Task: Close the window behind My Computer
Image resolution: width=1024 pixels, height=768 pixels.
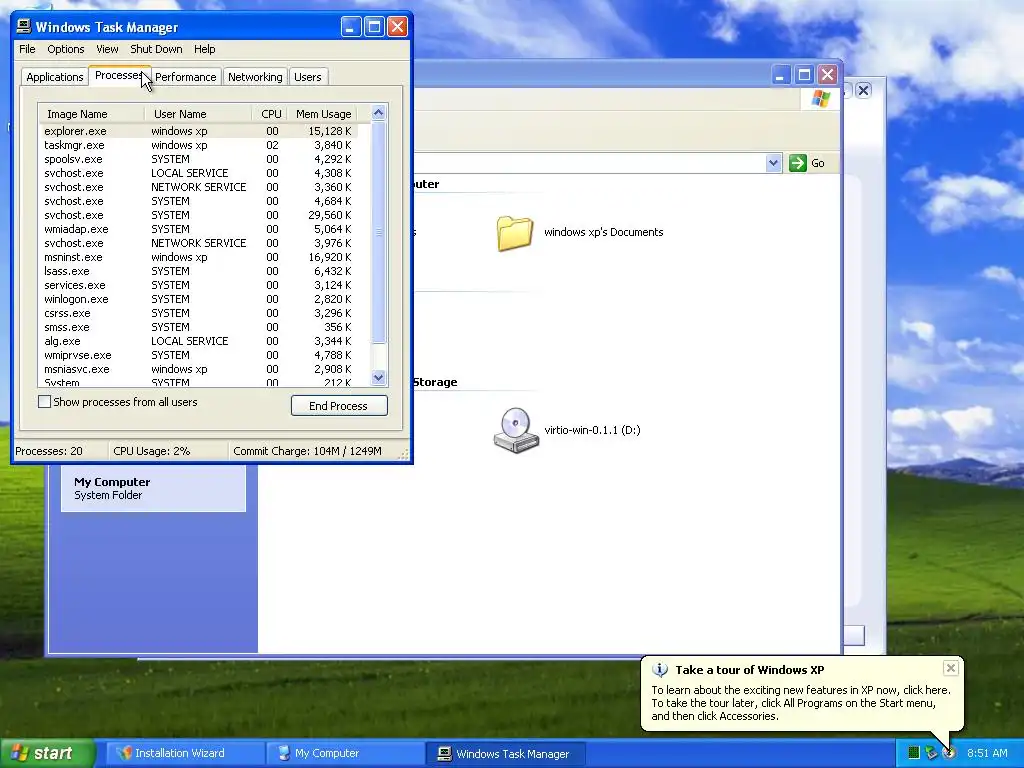Action: point(863,90)
